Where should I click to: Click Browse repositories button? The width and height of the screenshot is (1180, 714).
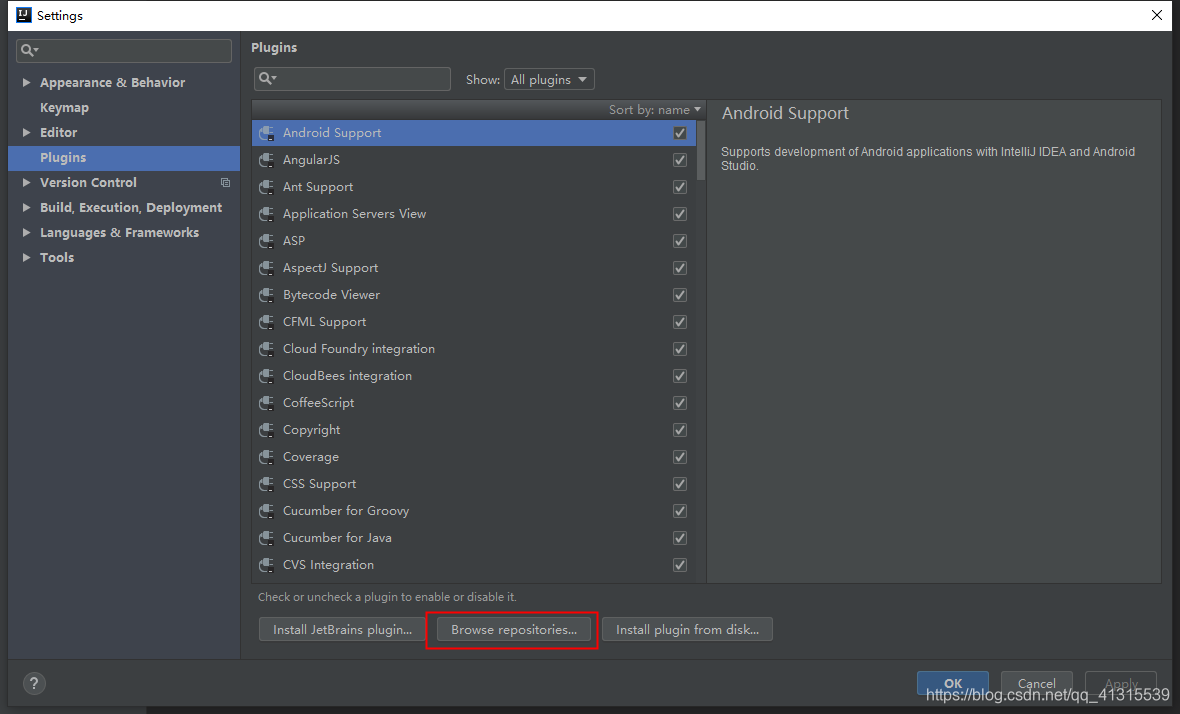coord(514,630)
